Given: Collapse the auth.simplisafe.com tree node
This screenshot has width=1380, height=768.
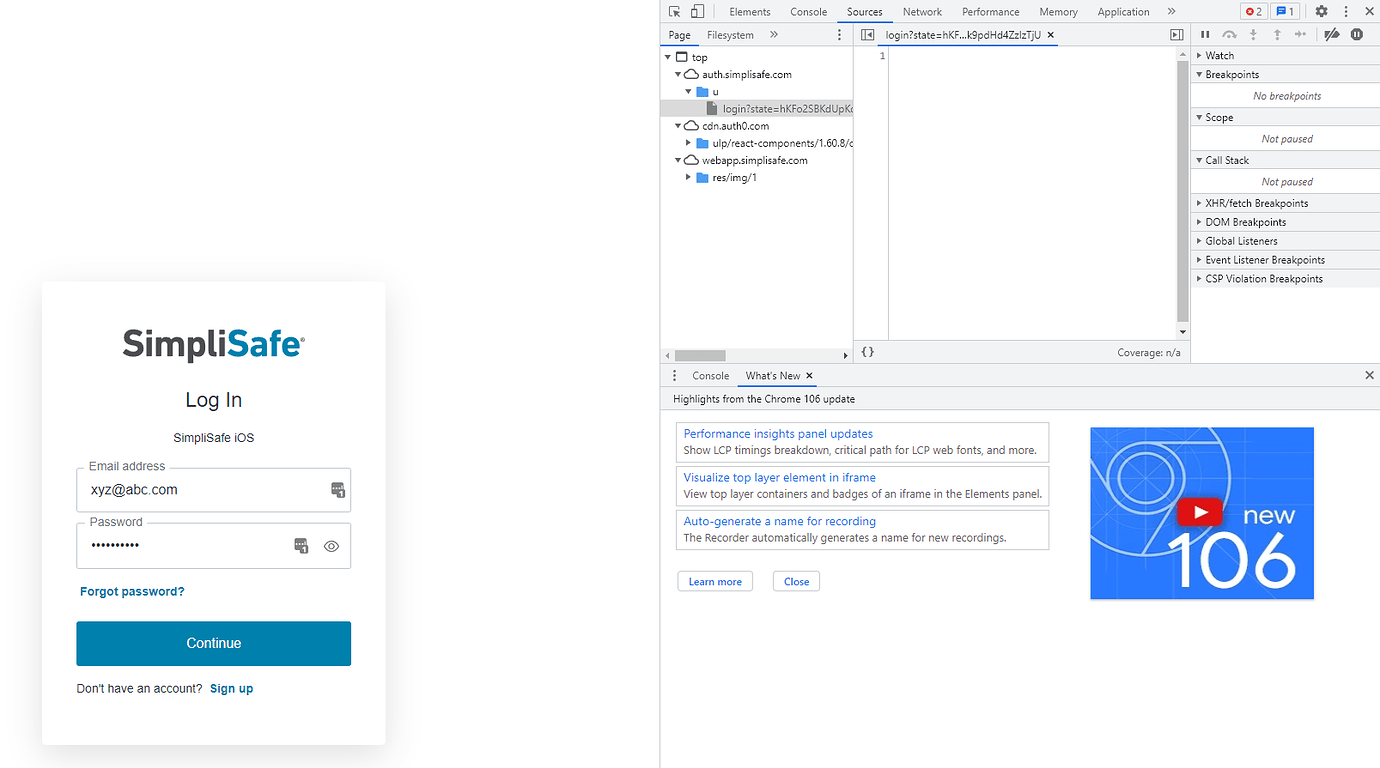Looking at the screenshot, I should (678, 75).
